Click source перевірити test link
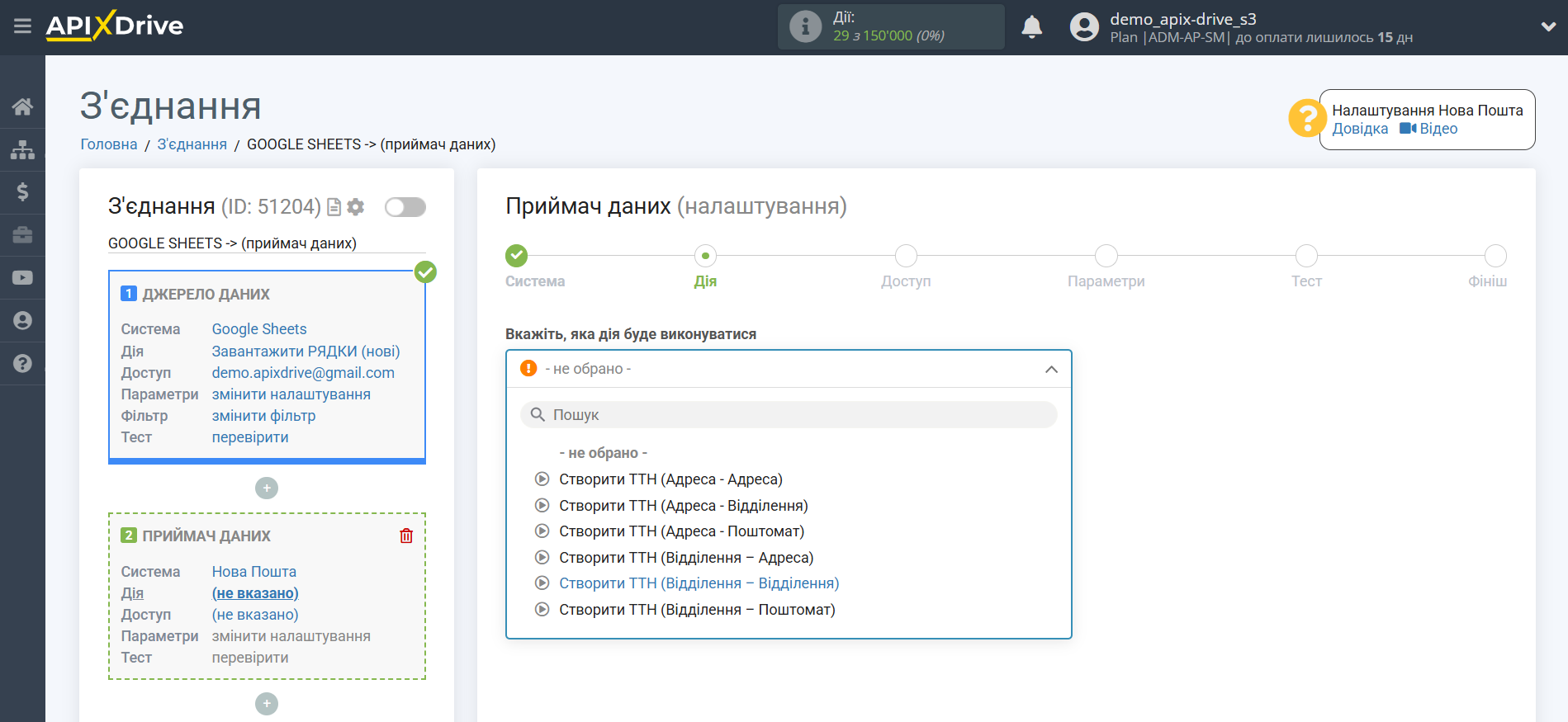 (x=250, y=437)
